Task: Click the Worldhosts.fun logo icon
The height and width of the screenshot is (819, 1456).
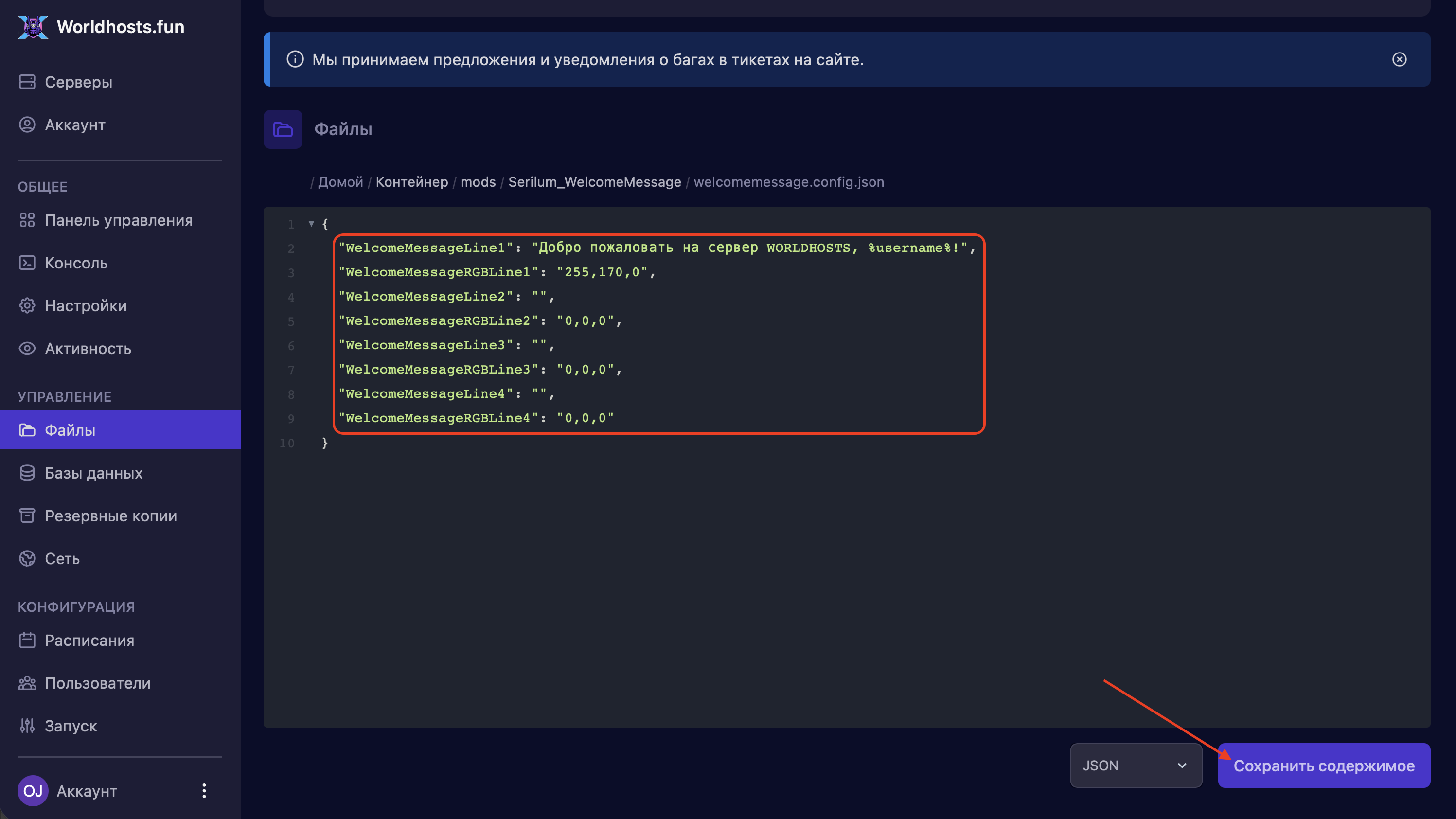Action: pos(33,27)
